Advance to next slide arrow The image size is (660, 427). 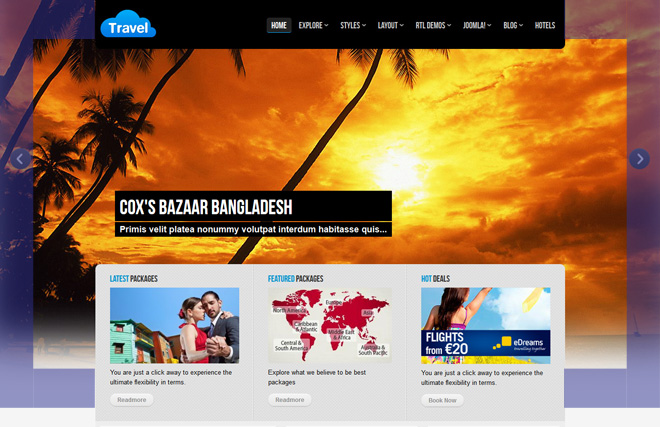(639, 159)
